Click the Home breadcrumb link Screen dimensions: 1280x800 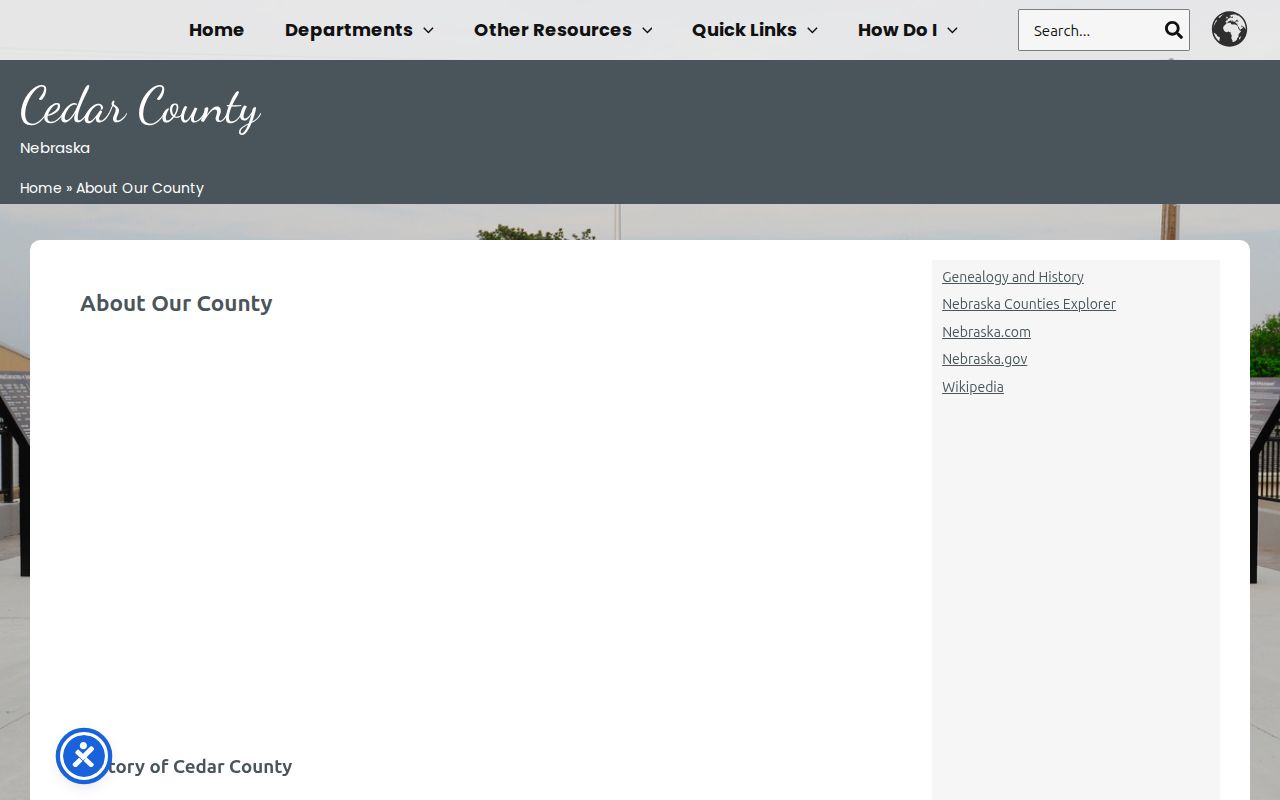point(41,188)
